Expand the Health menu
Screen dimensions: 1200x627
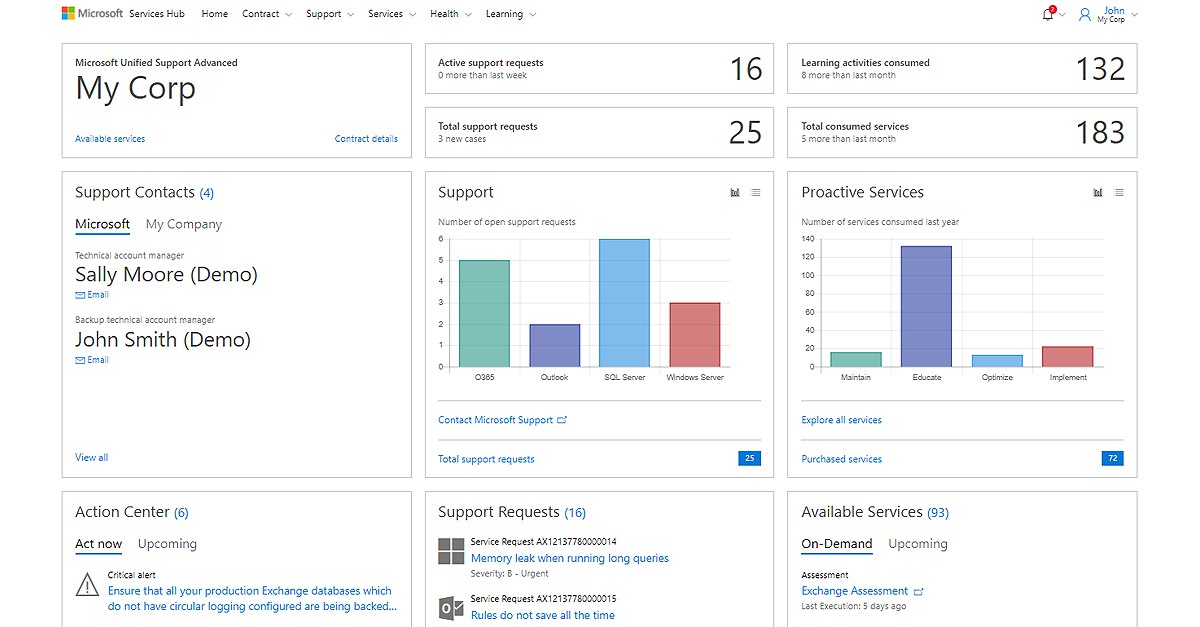pyautogui.click(x=451, y=14)
